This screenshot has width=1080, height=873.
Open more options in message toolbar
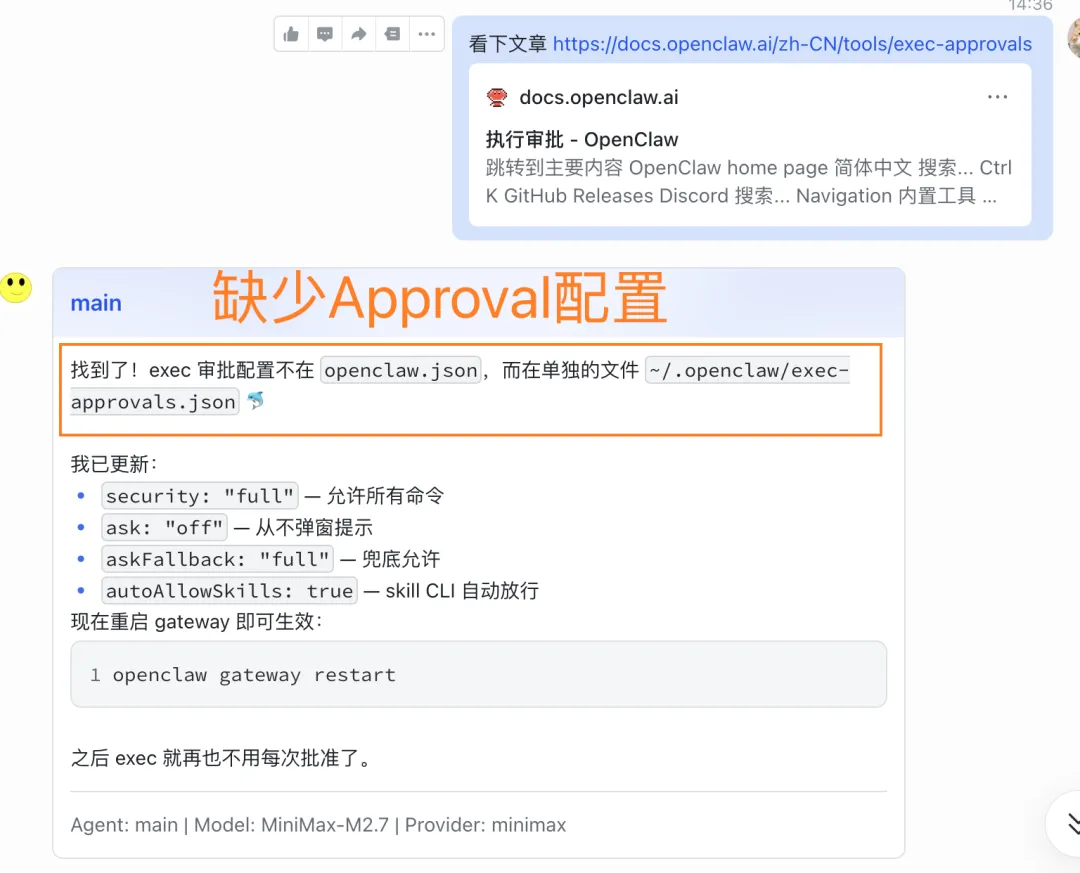pyautogui.click(x=426, y=34)
